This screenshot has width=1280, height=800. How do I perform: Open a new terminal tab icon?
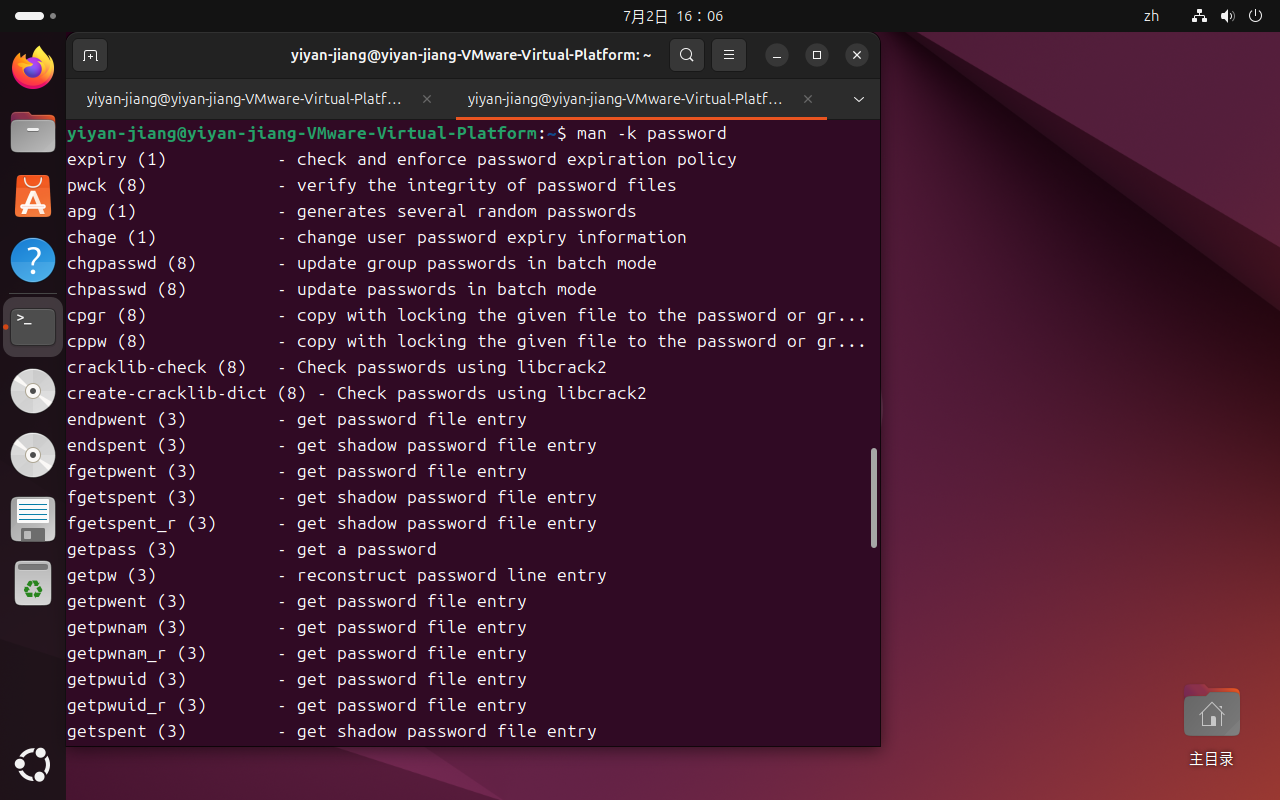90,55
